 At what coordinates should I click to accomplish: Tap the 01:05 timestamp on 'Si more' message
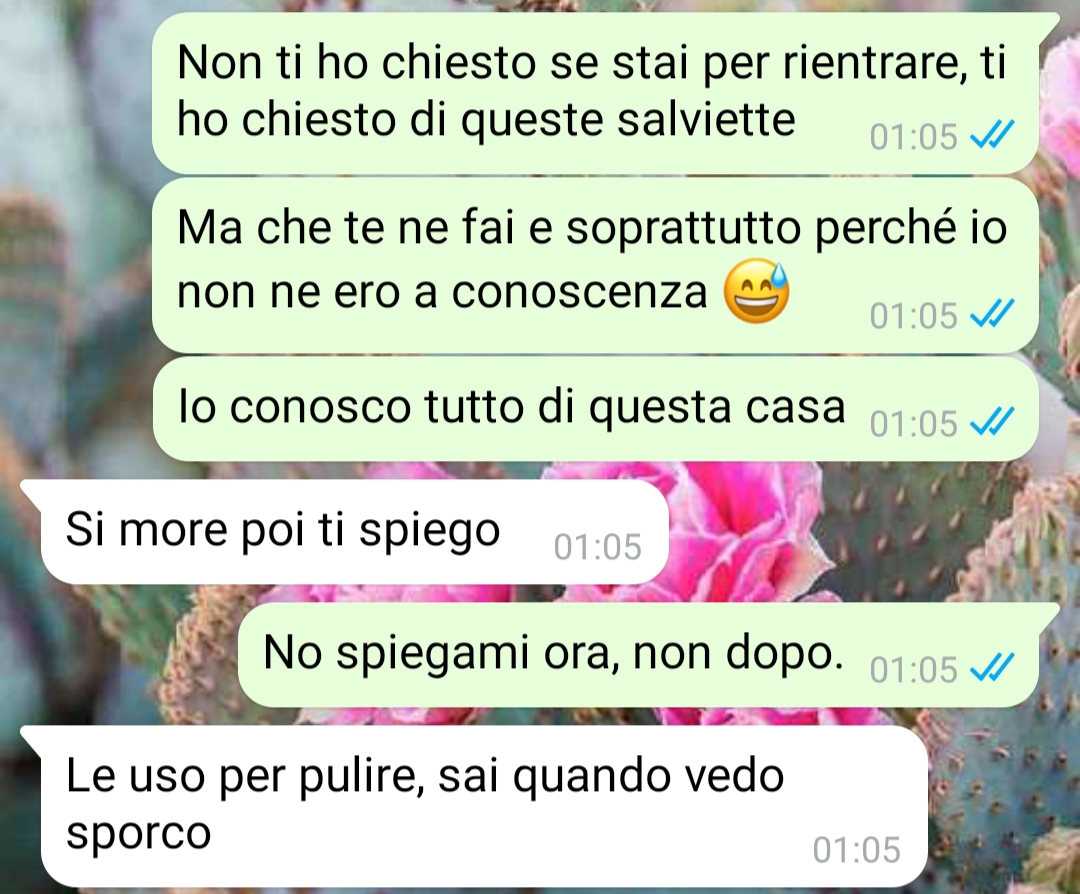pyautogui.click(x=597, y=547)
